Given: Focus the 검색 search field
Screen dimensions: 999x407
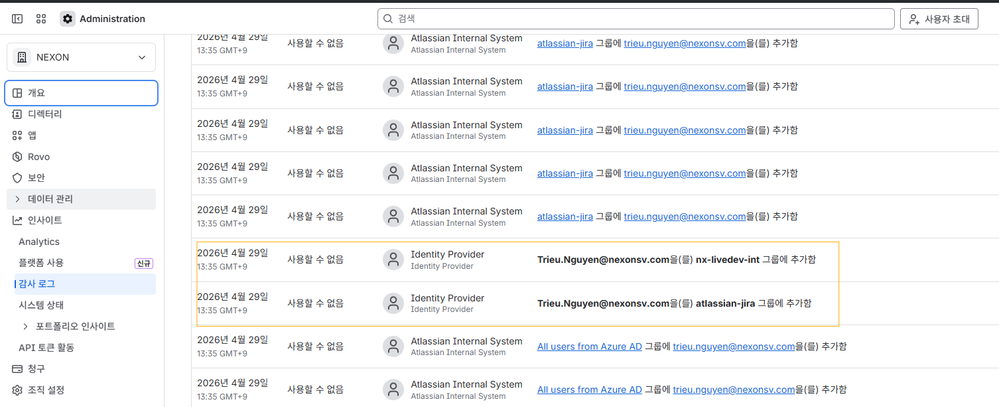Looking at the screenshot, I should [636, 19].
